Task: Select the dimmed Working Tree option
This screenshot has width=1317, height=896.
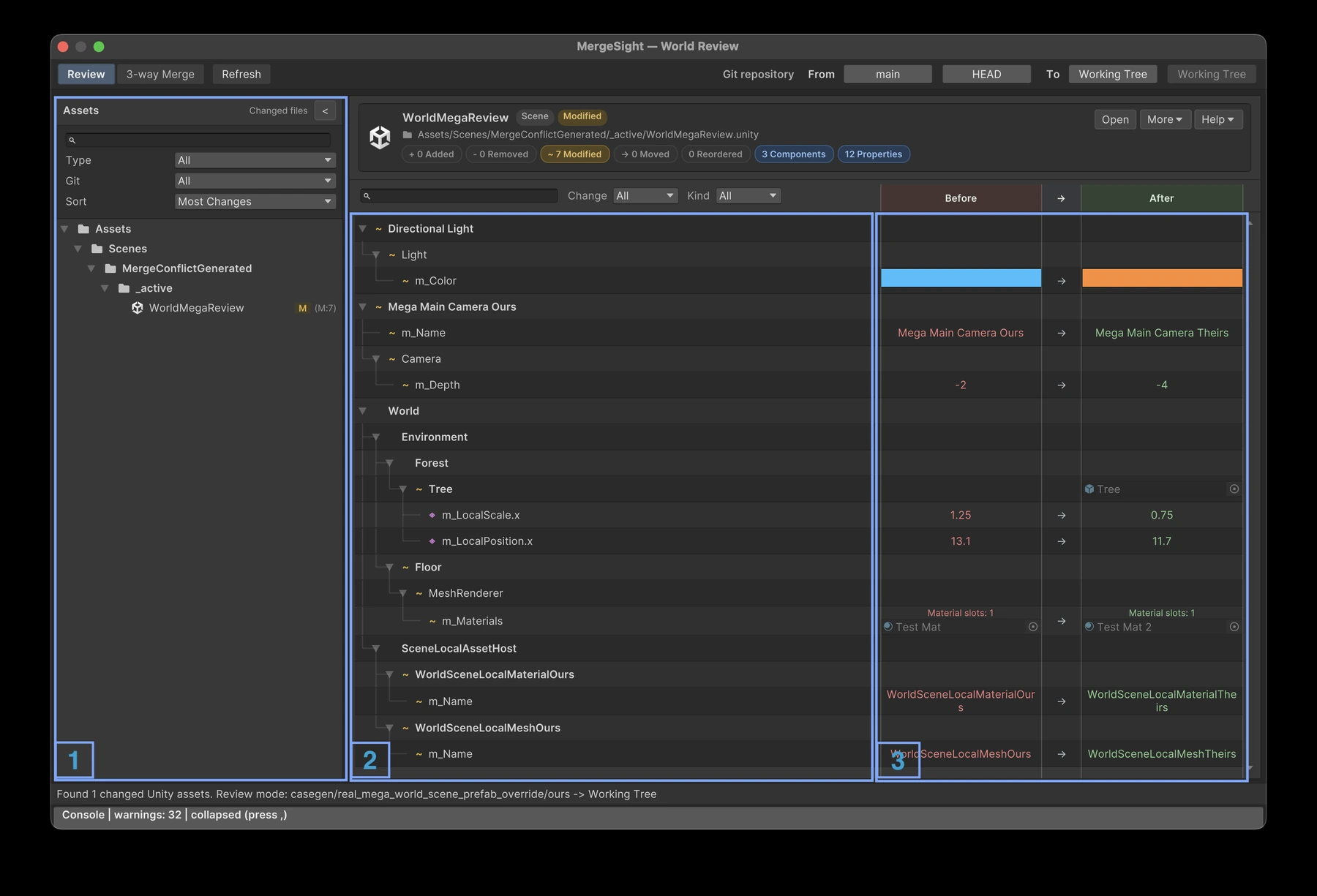Action: coord(1212,74)
